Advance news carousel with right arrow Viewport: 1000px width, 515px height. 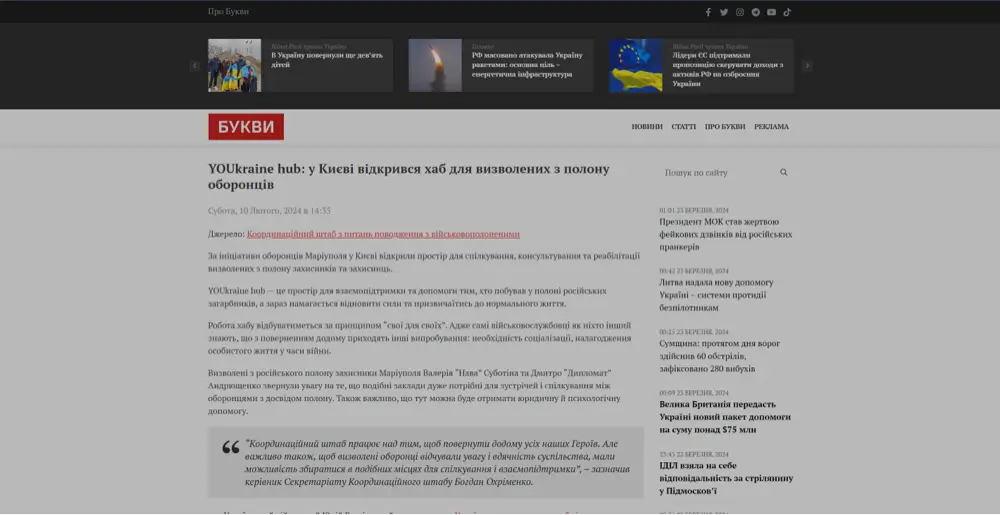[x=807, y=66]
